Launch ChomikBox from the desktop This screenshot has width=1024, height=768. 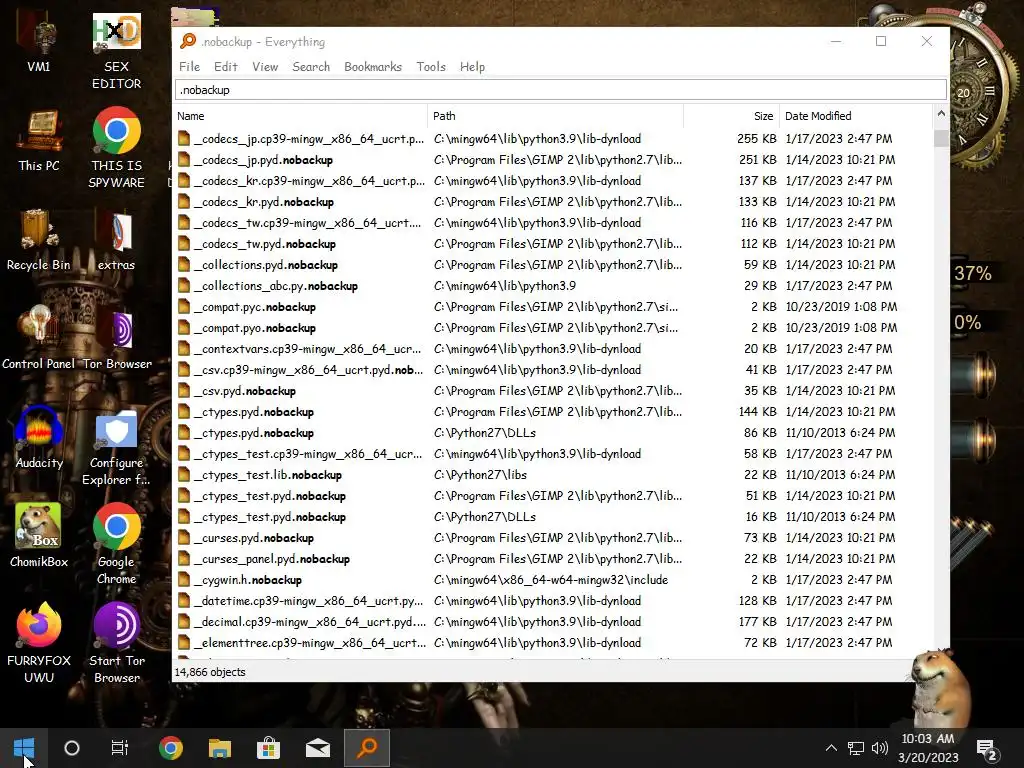pos(39,537)
